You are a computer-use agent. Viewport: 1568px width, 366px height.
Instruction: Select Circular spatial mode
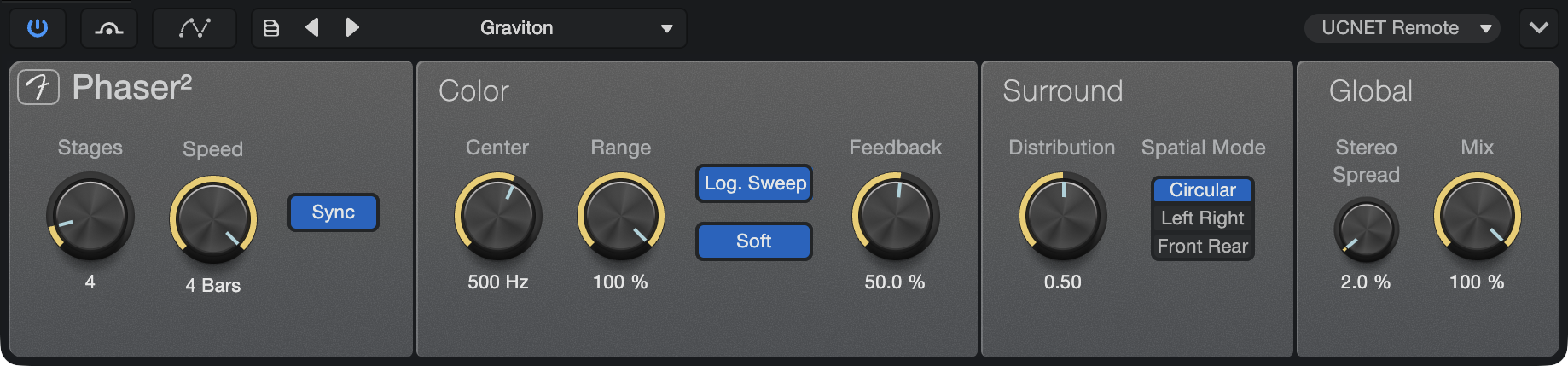(x=1203, y=189)
